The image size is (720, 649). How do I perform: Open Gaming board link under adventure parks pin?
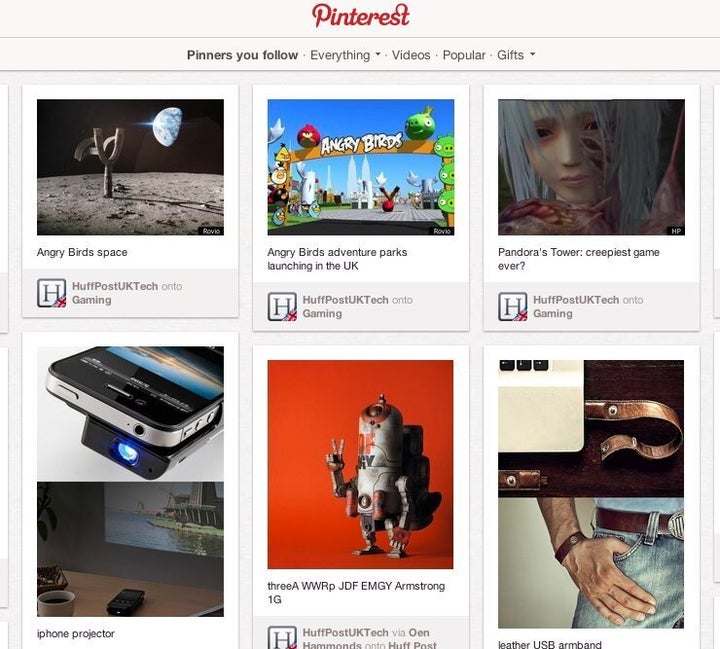tap(322, 314)
